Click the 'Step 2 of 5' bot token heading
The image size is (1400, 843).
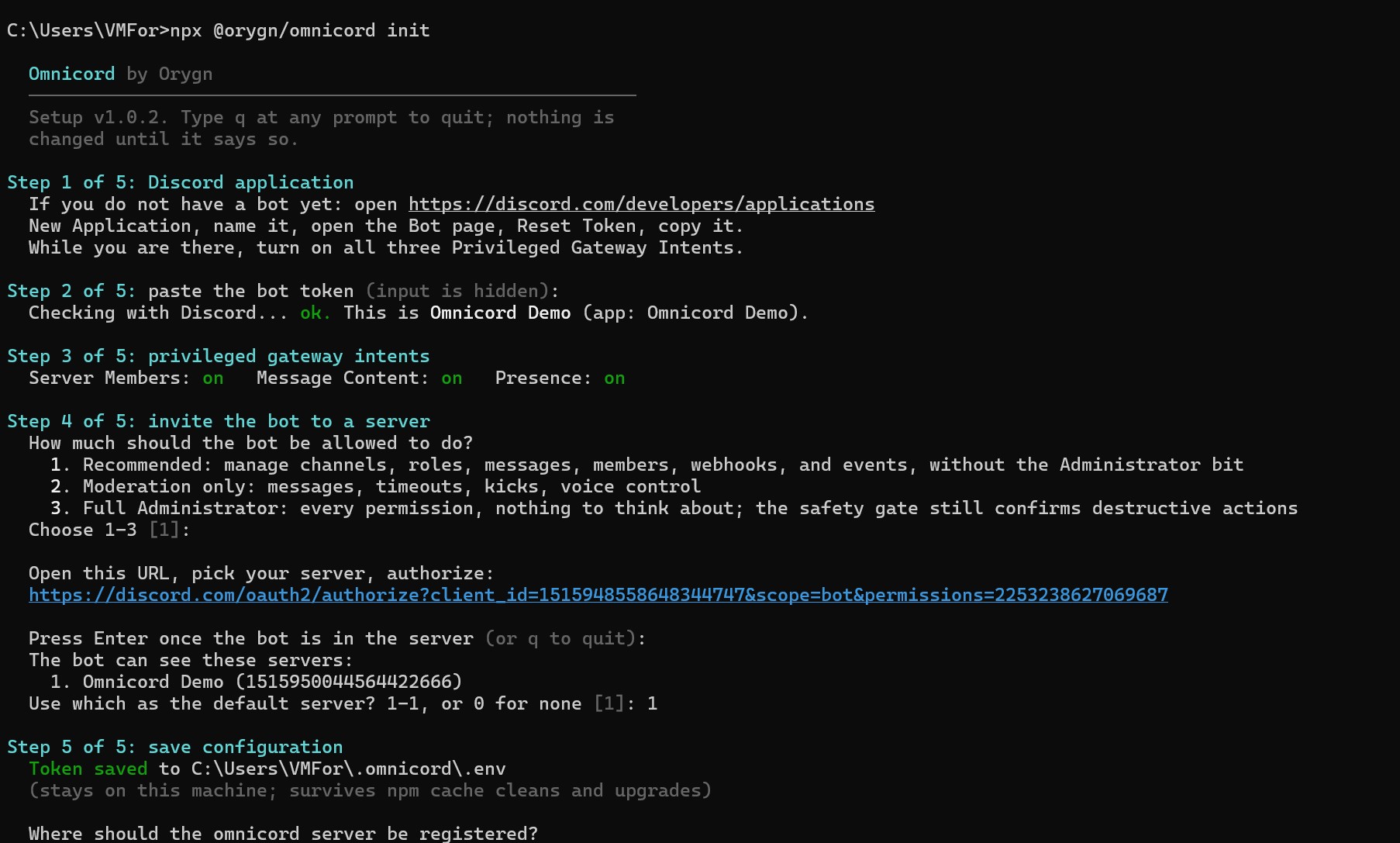[x=283, y=291]
